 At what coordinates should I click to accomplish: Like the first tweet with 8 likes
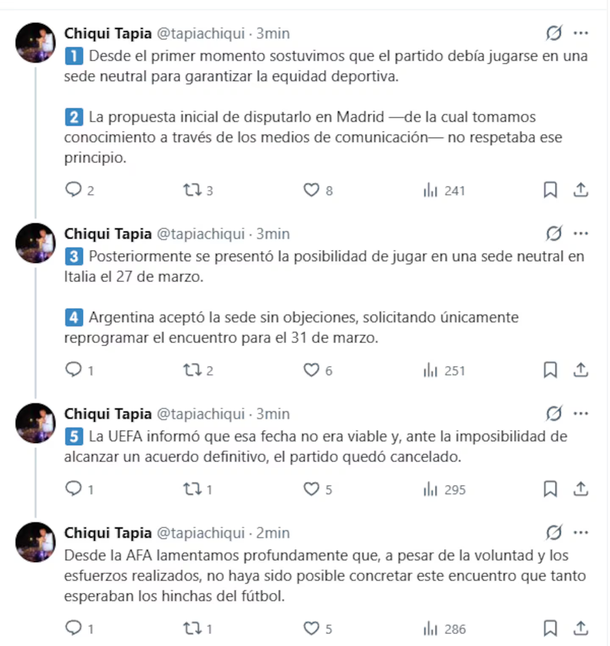311,190
